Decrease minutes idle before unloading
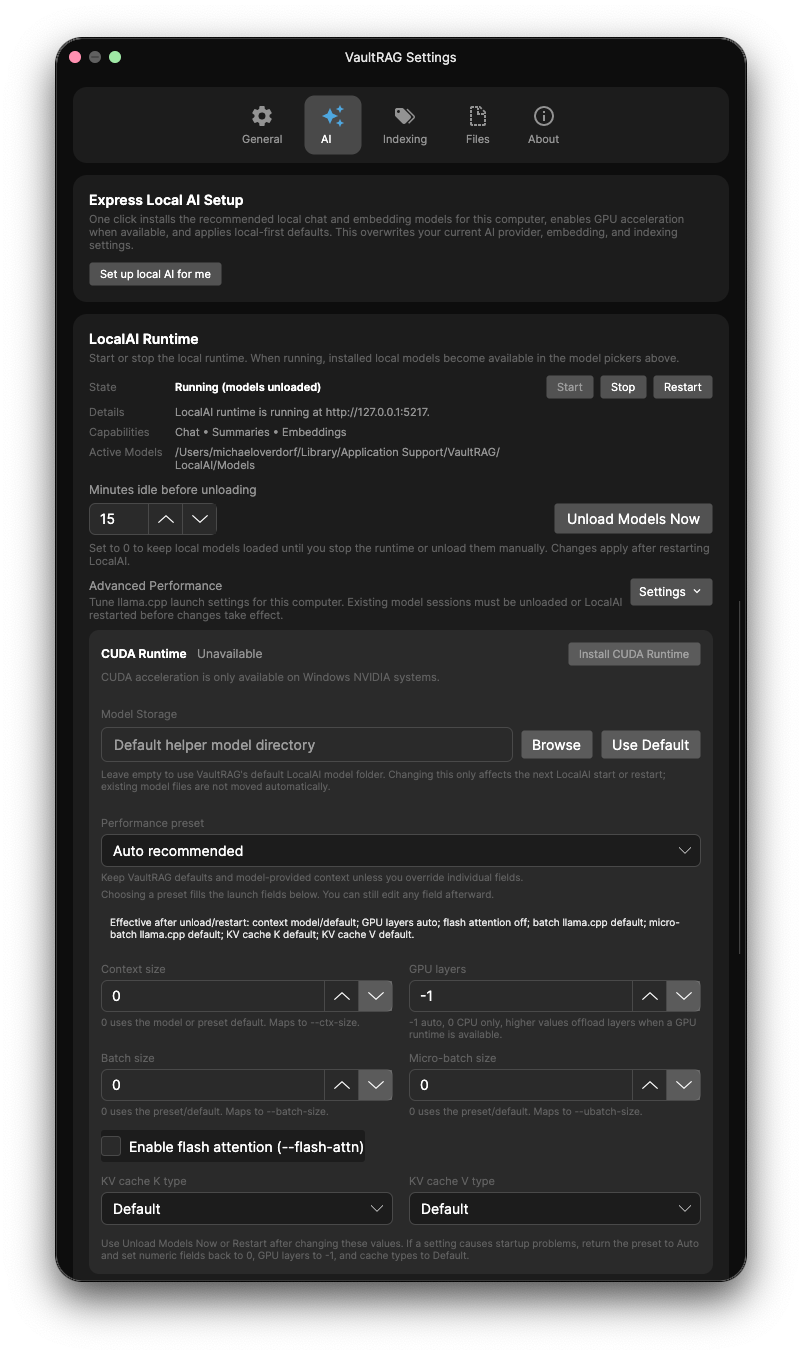 200,519
